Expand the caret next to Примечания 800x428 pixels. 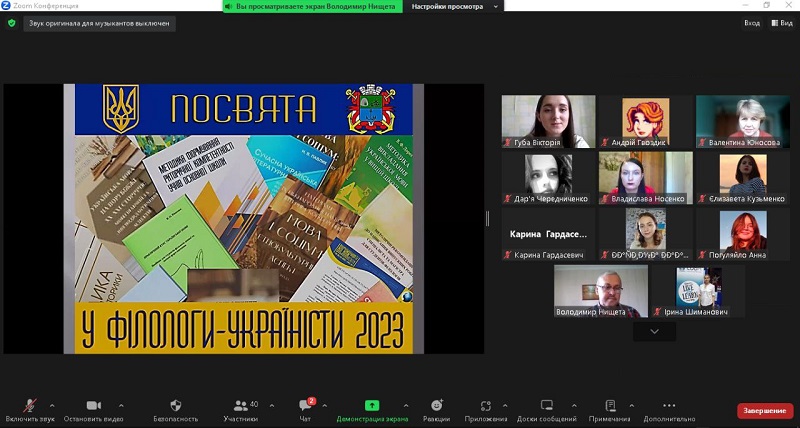coord(632,406)
